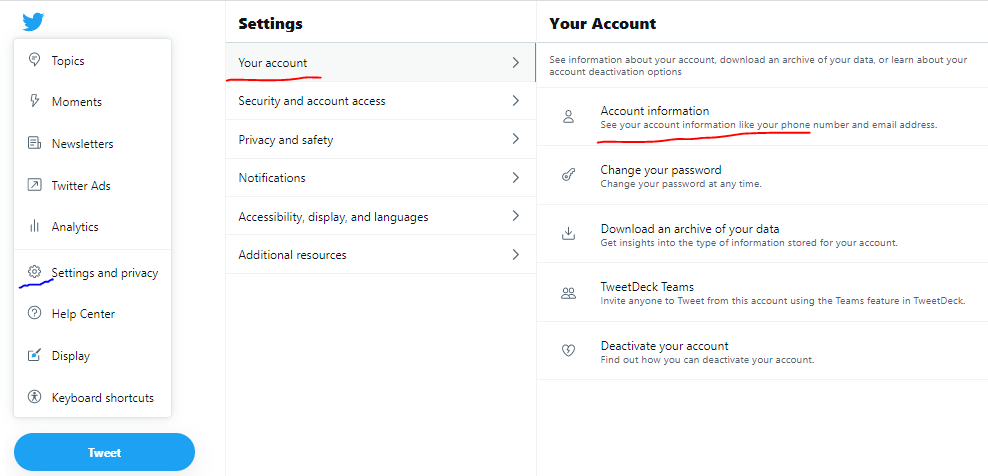Click the Display pencil icon

coord(34,355)
